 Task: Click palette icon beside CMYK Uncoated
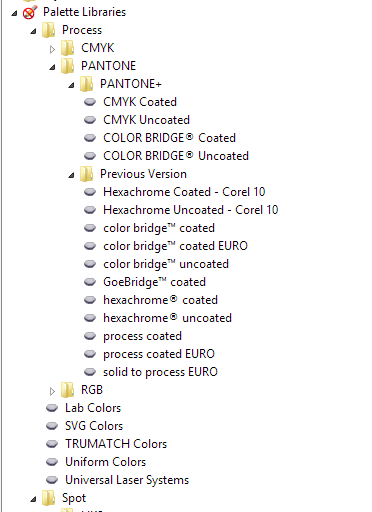[x=90, y=120]
